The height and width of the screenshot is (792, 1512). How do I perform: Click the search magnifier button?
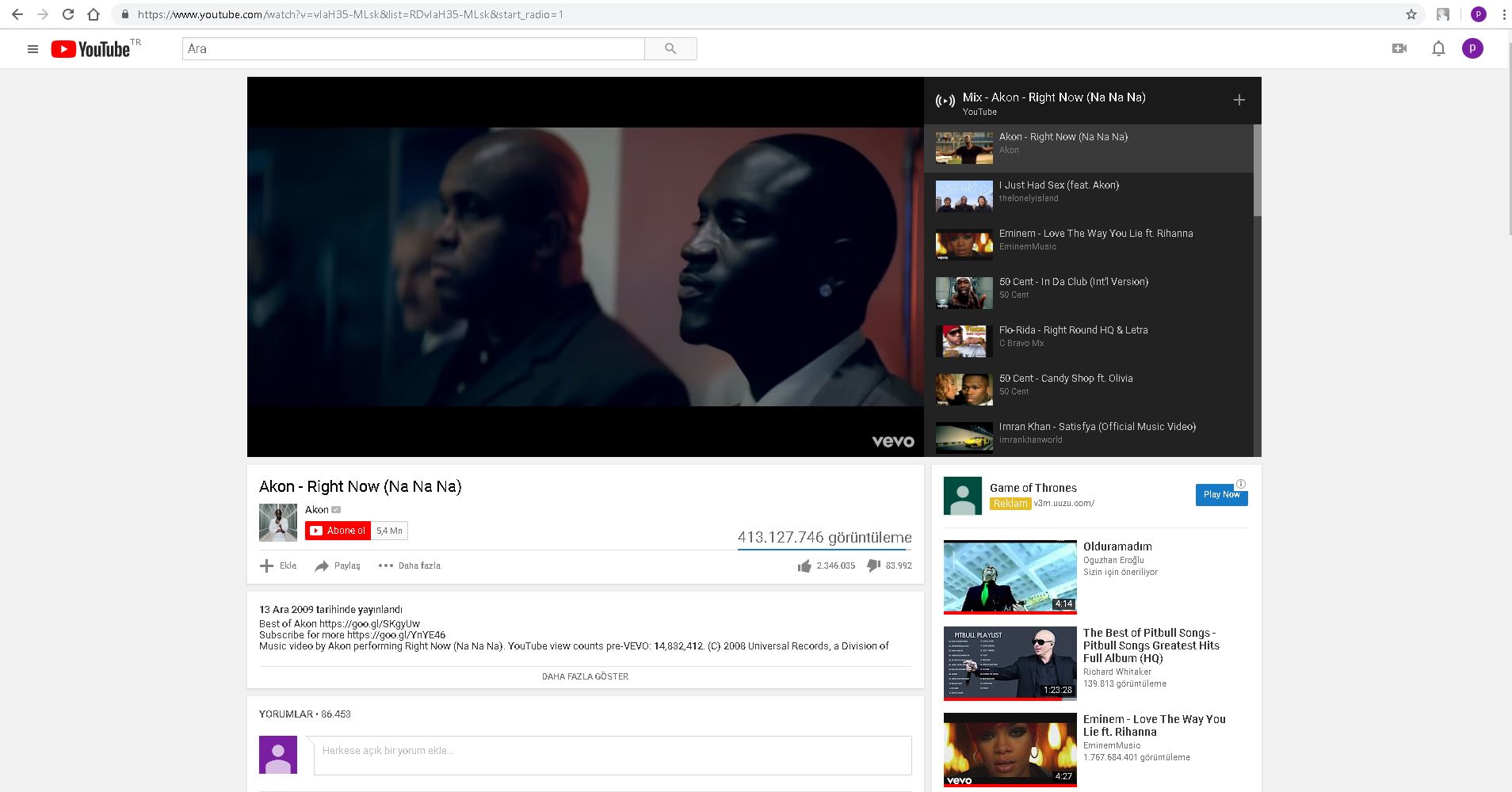coord(670,49)
